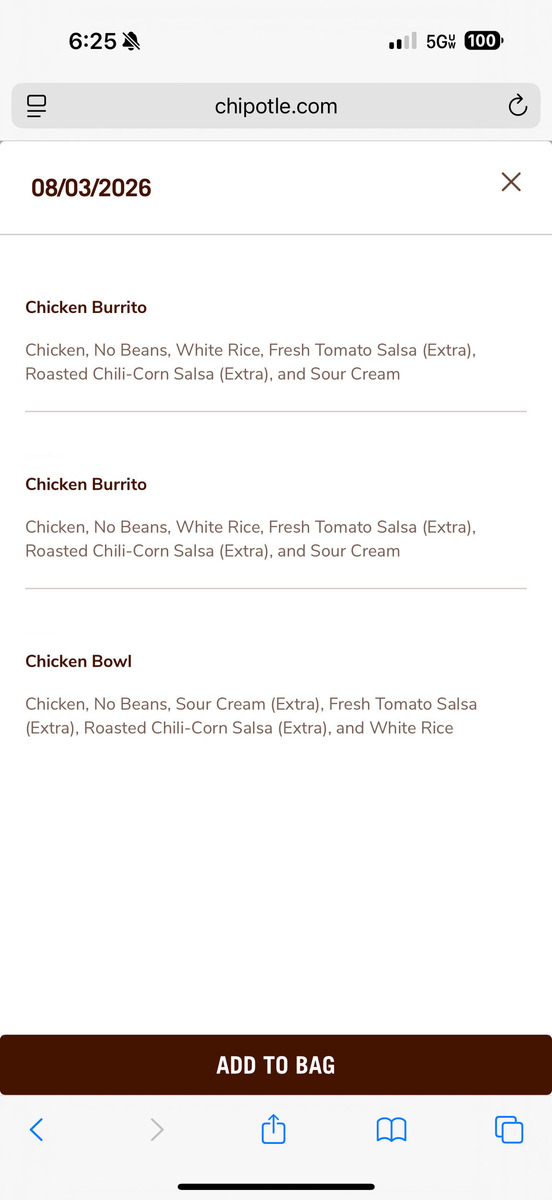Image resolution: width=552 pixels, height=1200 pixels.
Task: Open the reader/page menu icon in address bar
Action: point(37,106)
